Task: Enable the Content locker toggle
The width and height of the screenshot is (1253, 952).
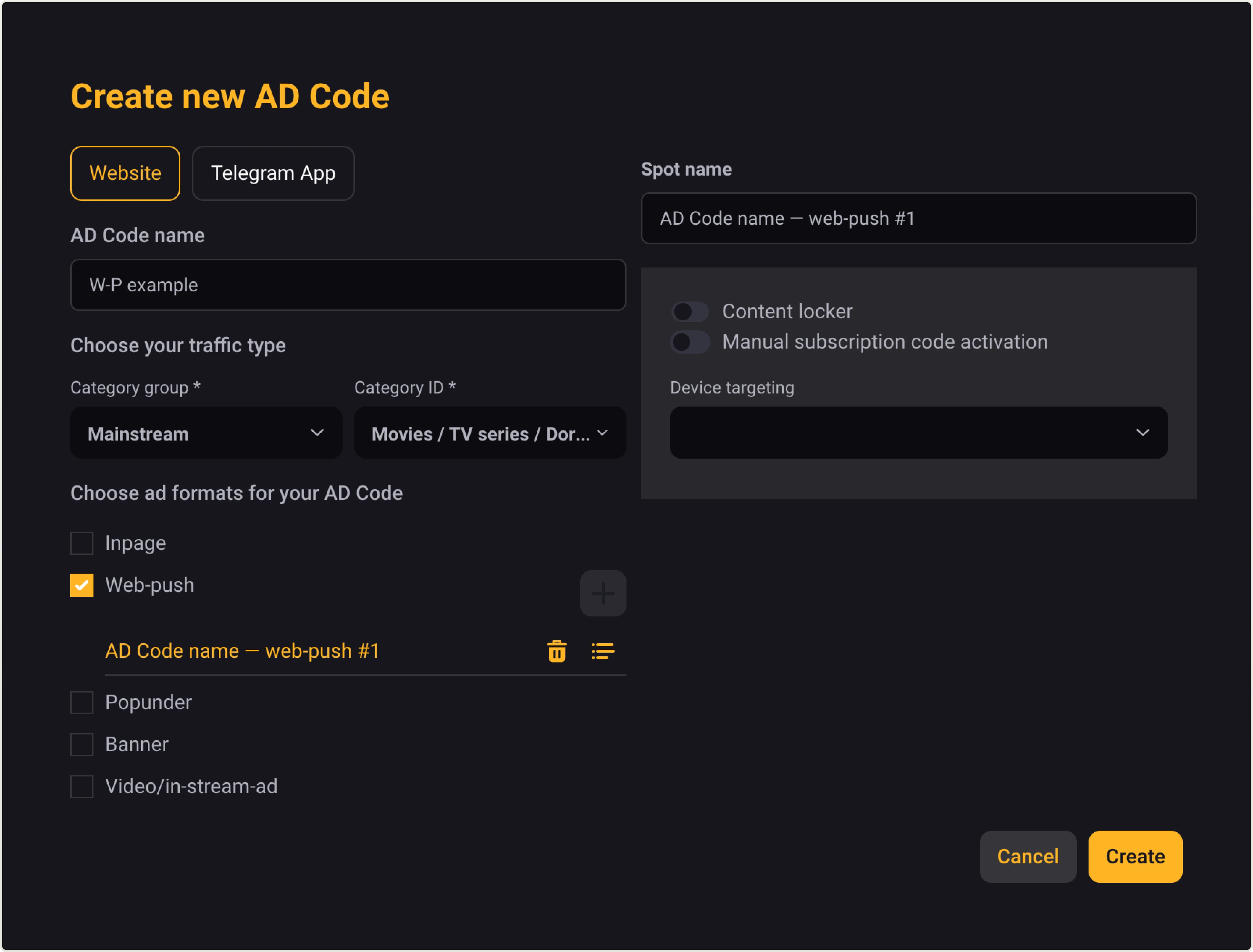Action: (x=690, y=311)
